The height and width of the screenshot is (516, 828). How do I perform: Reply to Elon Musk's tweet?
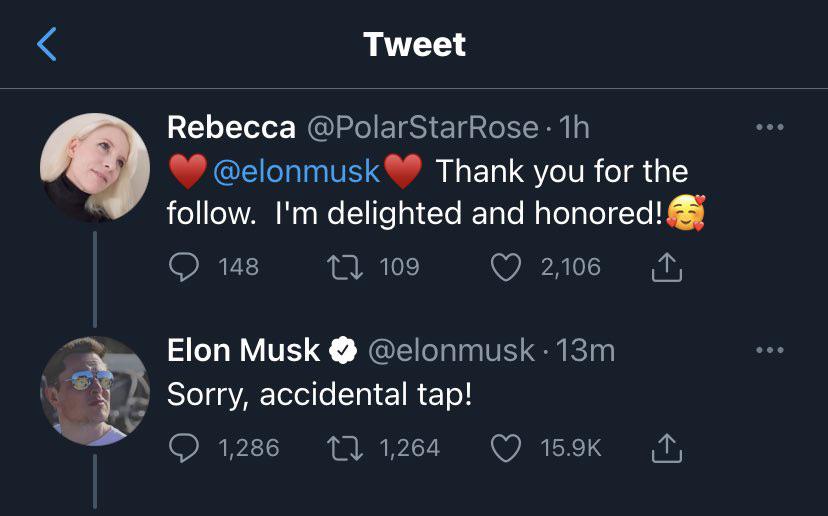click(x=183, y=448)
